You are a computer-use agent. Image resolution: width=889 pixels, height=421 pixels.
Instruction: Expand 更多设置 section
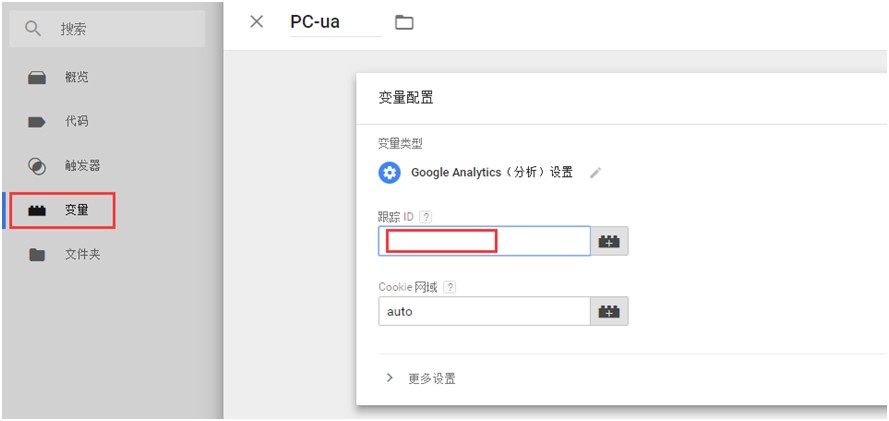(390, 379)
